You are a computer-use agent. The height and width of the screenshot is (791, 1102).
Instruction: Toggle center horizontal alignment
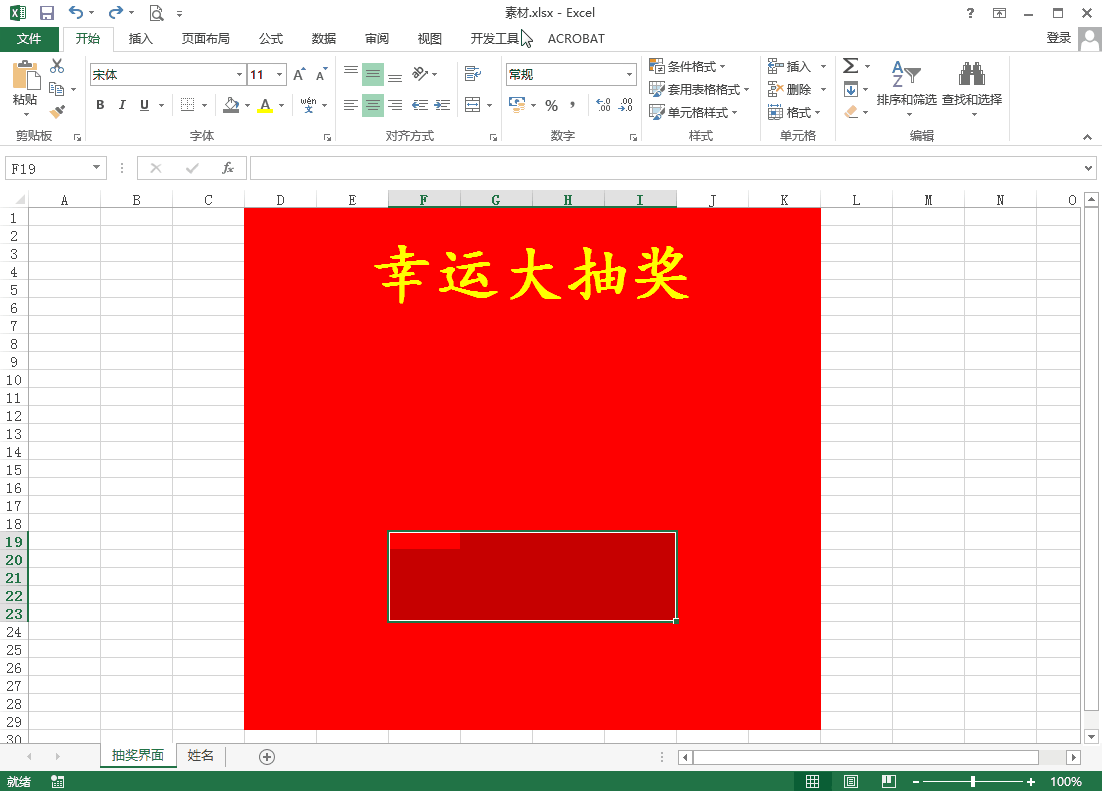point(372,105)
